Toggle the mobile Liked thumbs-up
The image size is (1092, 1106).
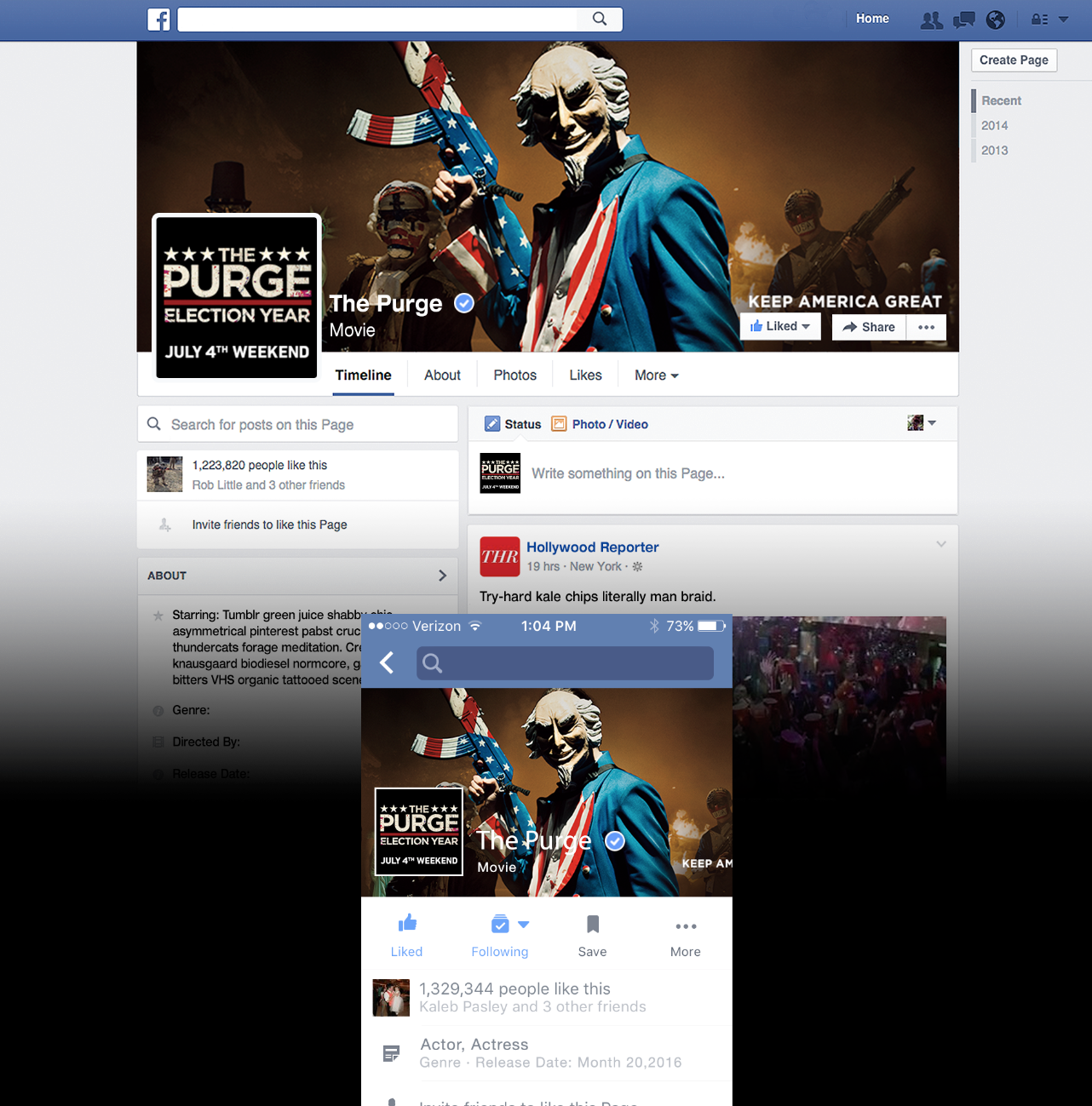[x=407, y=925]
